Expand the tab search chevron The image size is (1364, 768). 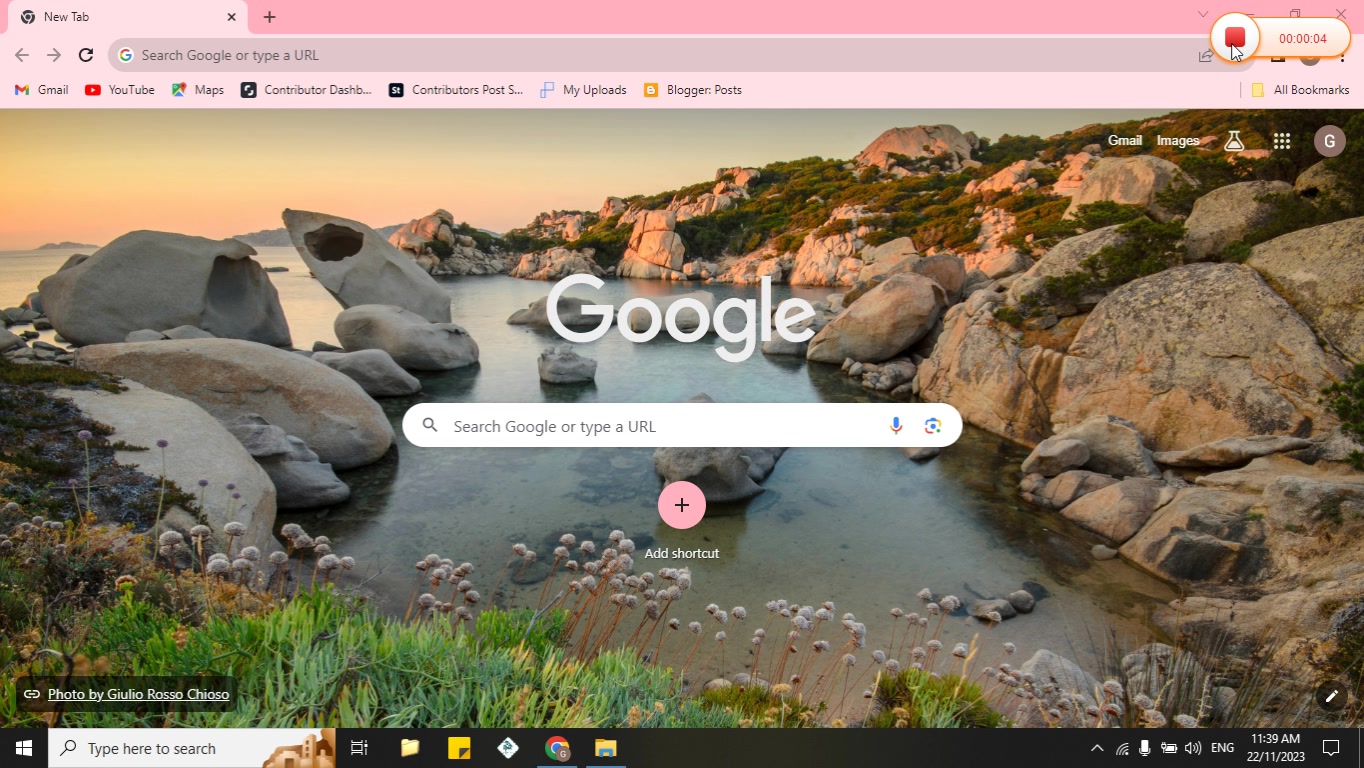coord(1203,14)
